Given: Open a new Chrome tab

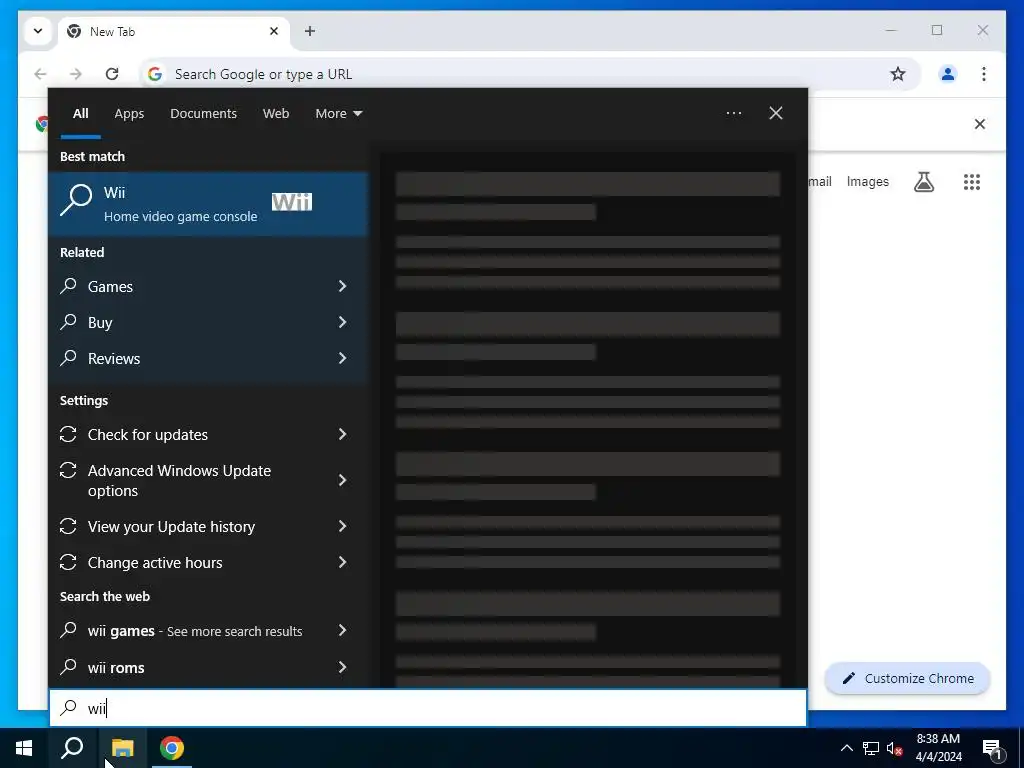Looking at the screenshot, I should (310, 31).
